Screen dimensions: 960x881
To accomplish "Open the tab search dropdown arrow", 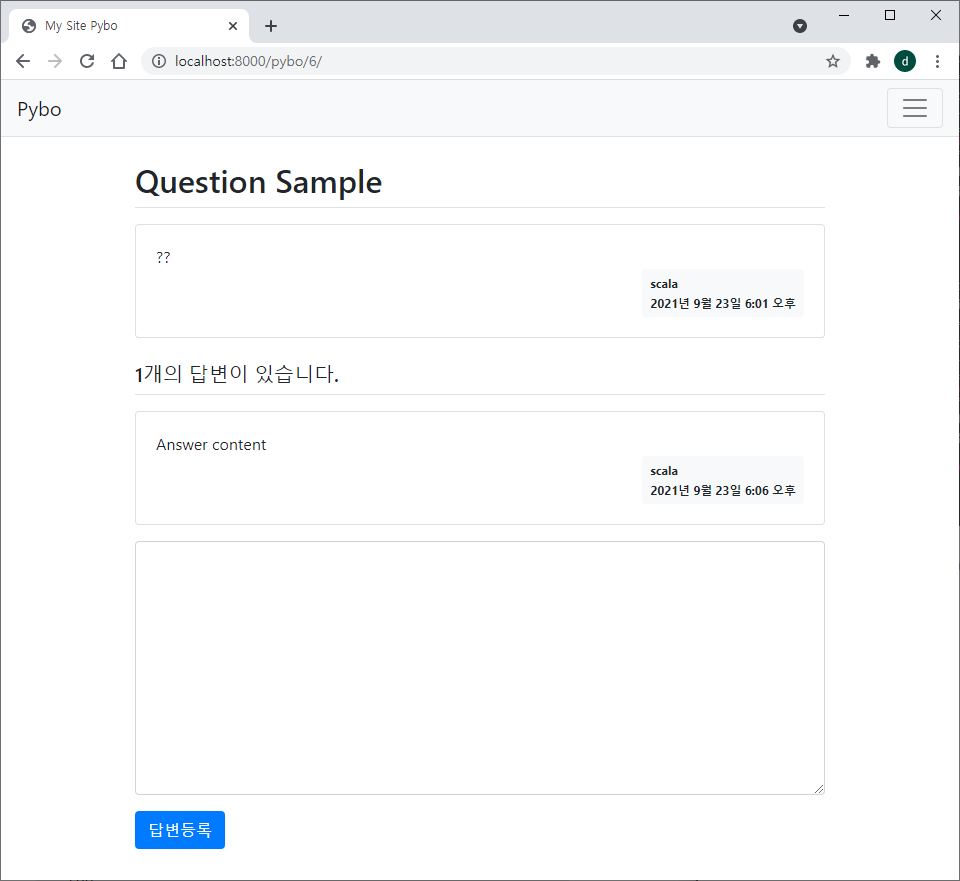I will pos(800,26).
